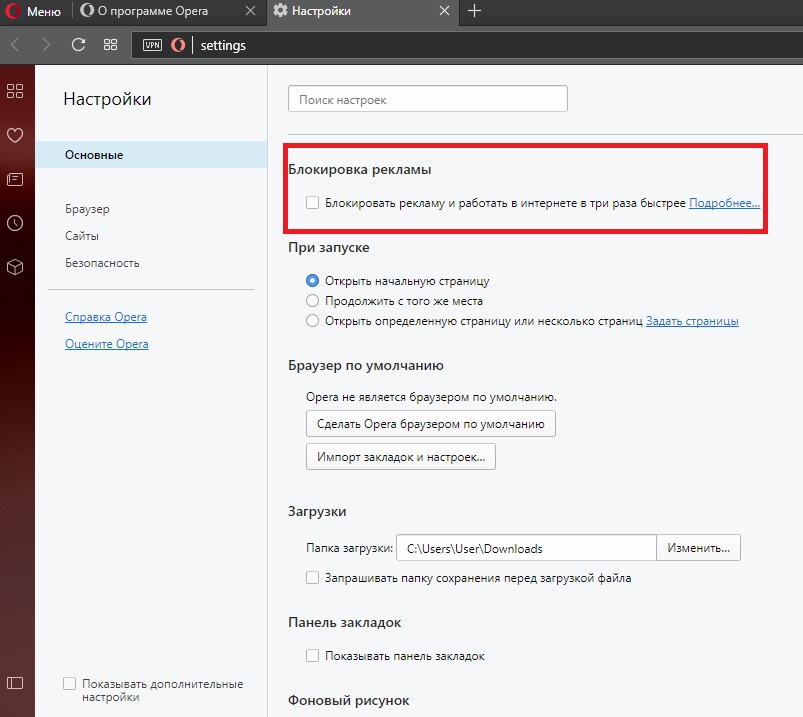Click the Поиск настроек search field
The height and width of the screenshot is (717, 803).
pos(428,99)
